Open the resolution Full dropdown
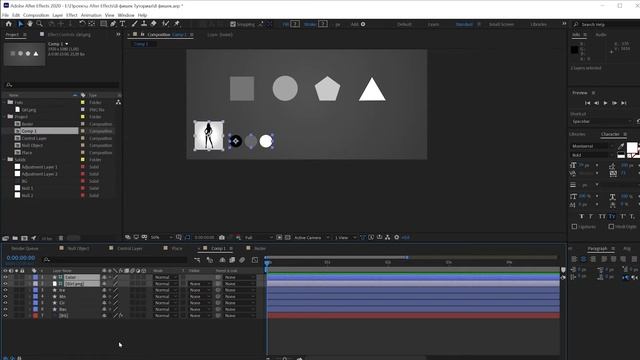This screenshot has height=360, width=640. 258,237
